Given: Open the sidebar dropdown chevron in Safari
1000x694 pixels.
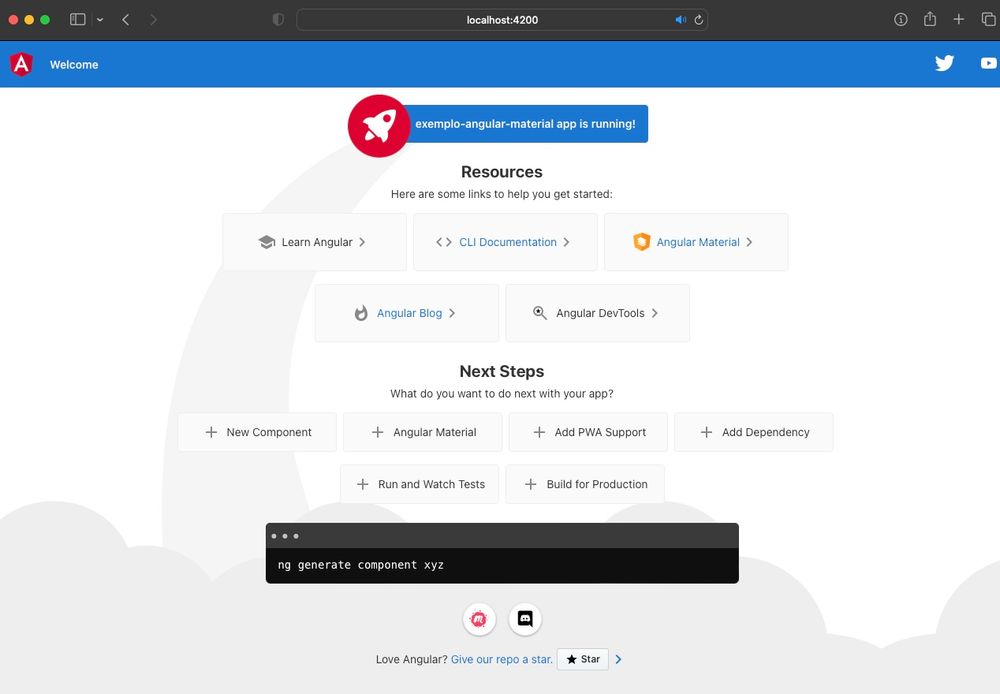Looking at the screenshot, I should 98,19.
